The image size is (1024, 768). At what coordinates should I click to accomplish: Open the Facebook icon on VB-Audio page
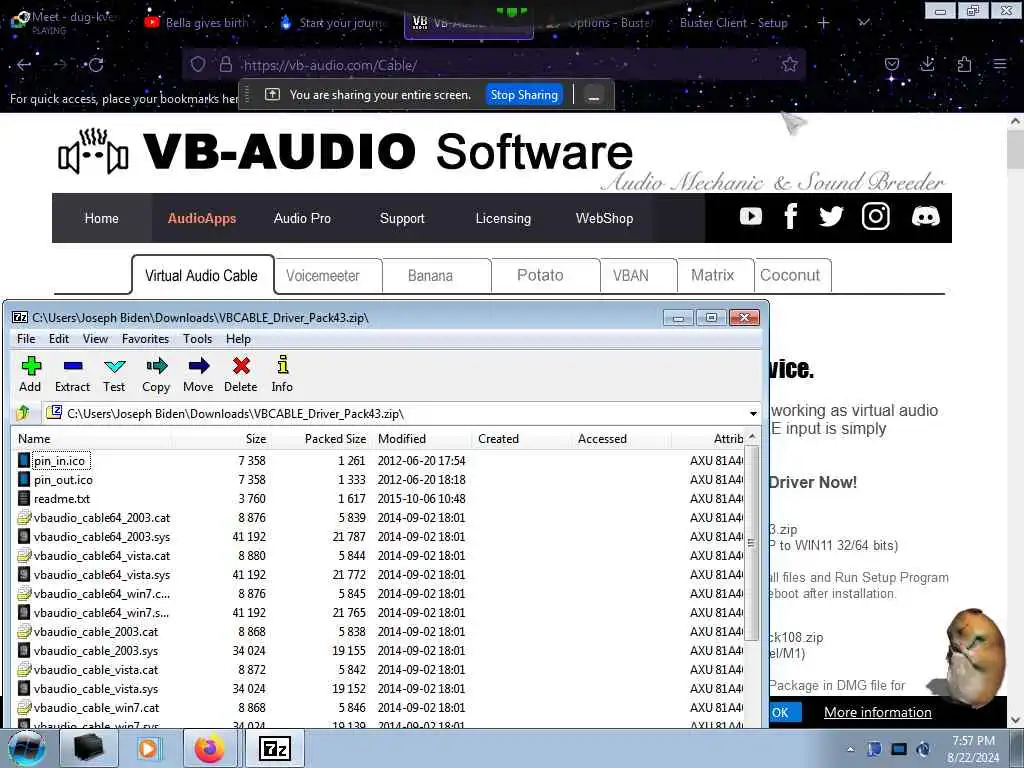pos(790,216)
